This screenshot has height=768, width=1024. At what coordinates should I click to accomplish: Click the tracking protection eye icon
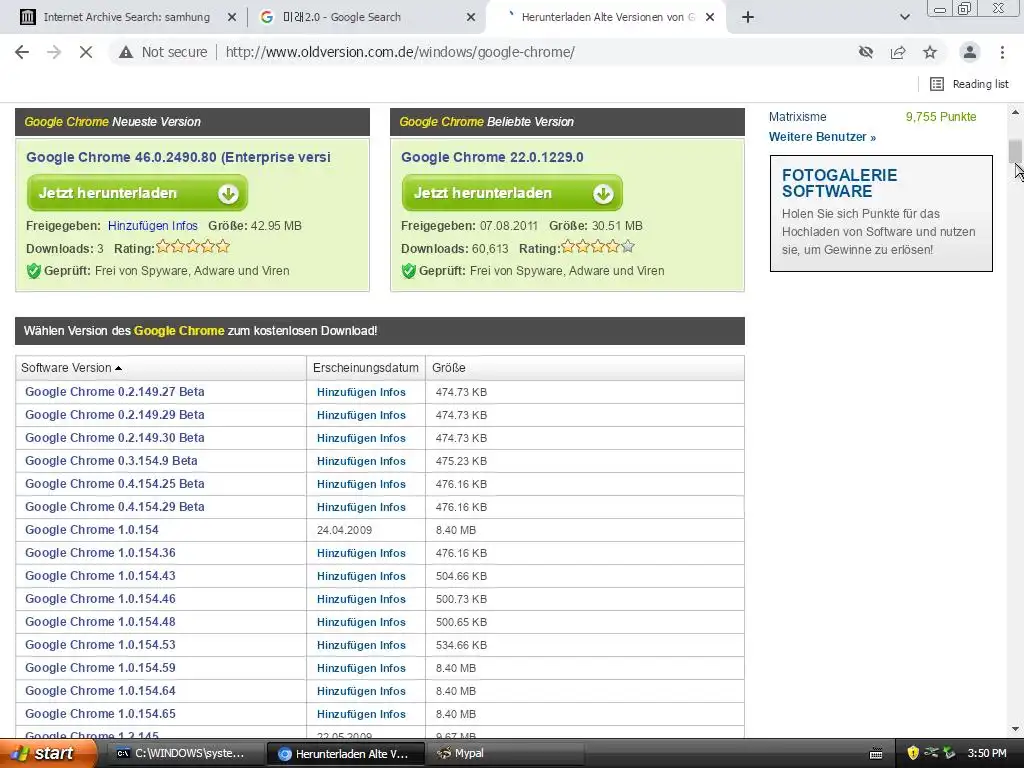pos(866,52)
